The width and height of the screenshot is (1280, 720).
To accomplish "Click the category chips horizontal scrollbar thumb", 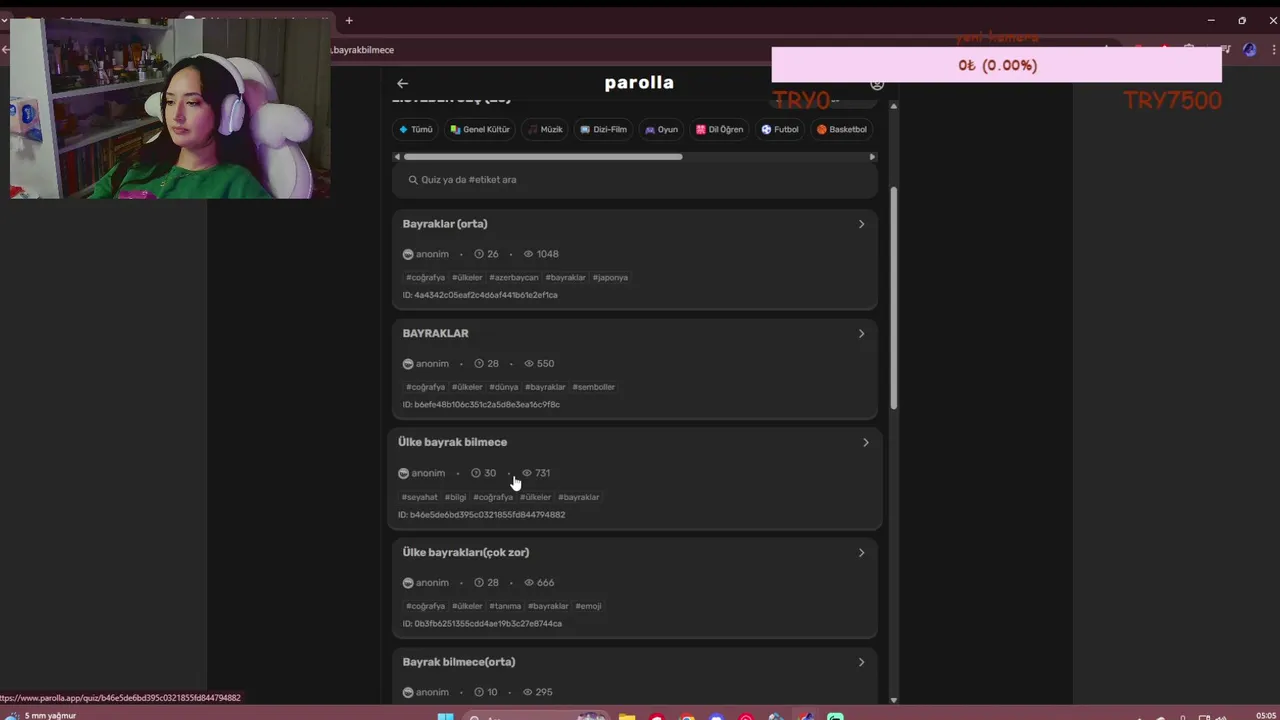I will [543, 157].
